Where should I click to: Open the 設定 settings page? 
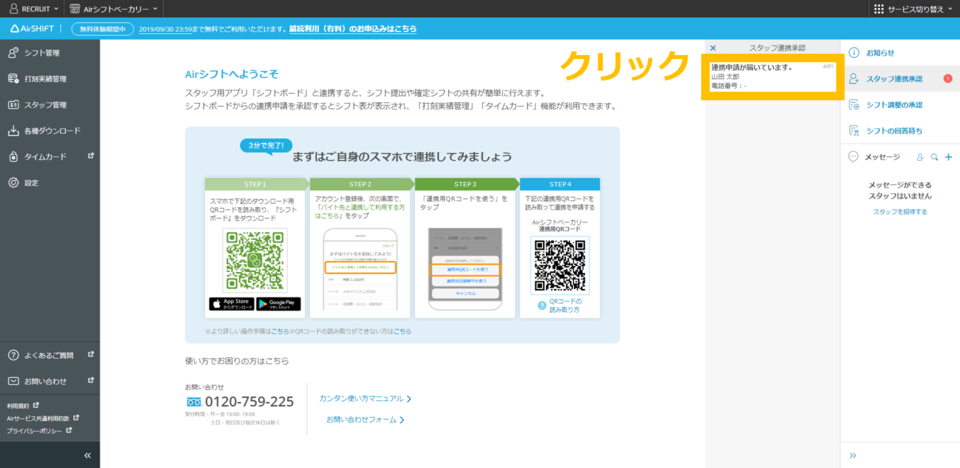tap(32, 183)
